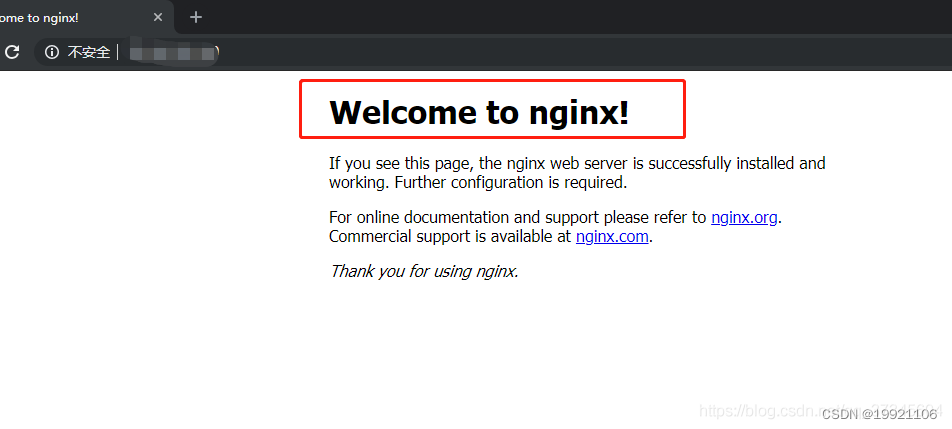Open a new browser tab
952x429 pixels.
196,18
